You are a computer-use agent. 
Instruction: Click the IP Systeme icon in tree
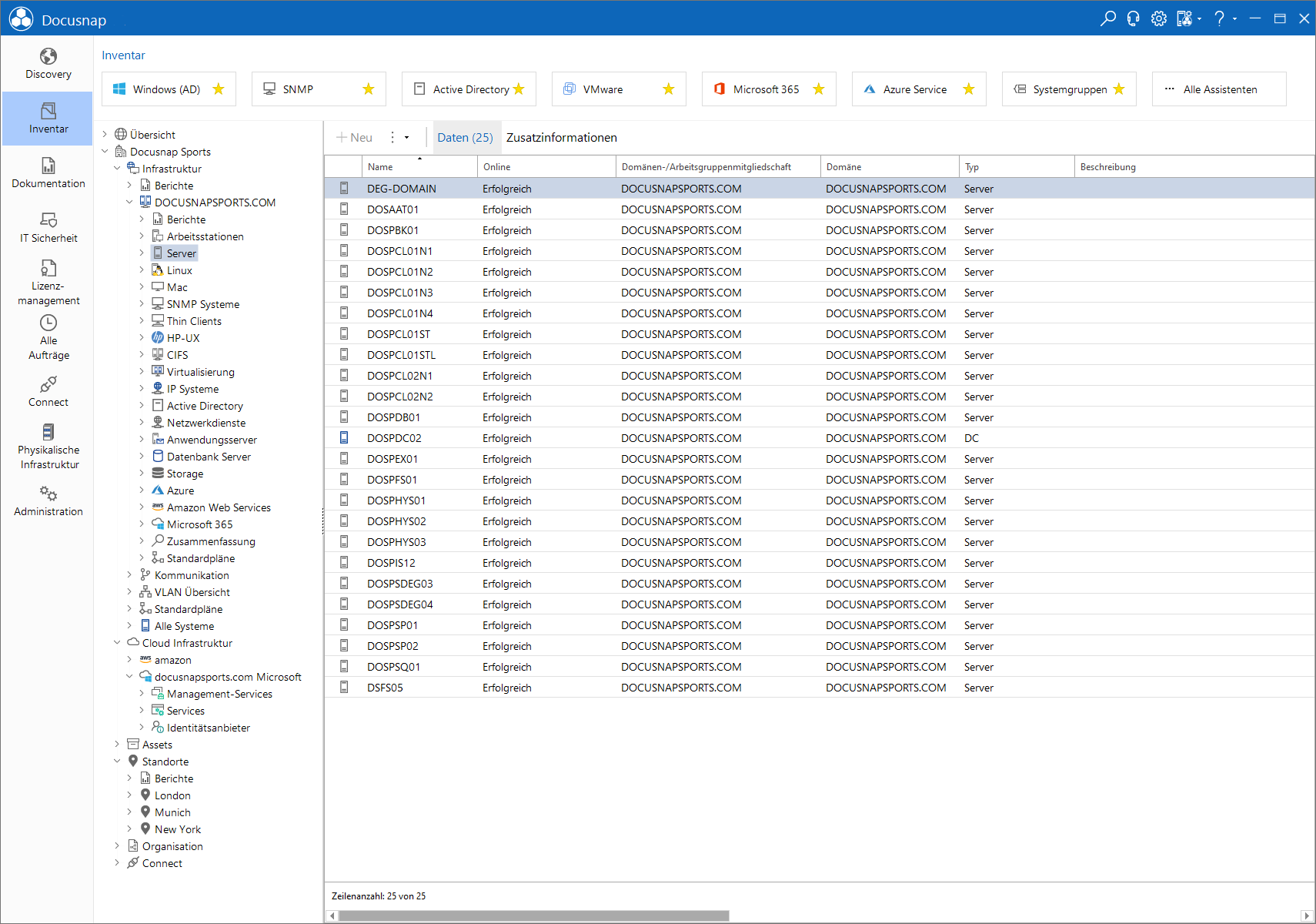[158, 389]
